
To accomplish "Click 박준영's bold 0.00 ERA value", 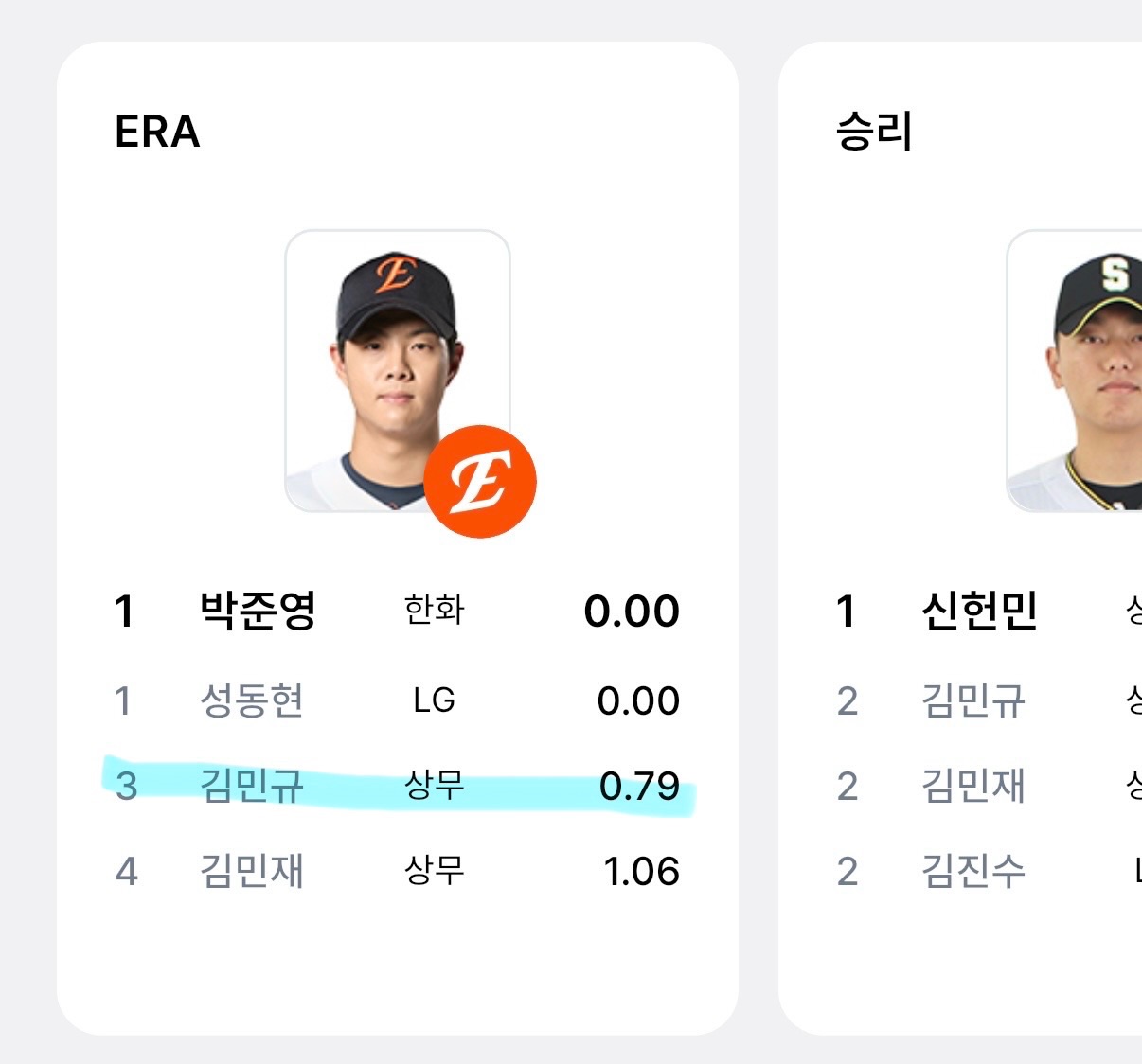I will (x=632, y=611).
